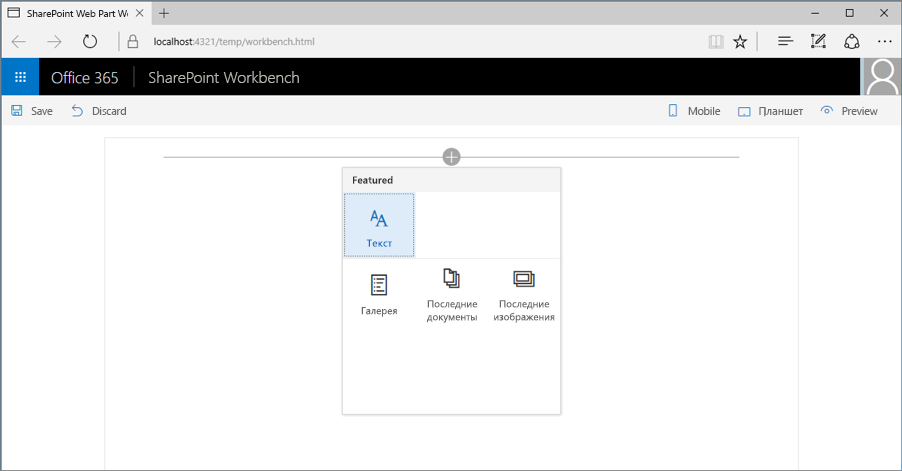Open the Office 365 app launcher grid
This screenshot has width=902, height=471.
20,77
